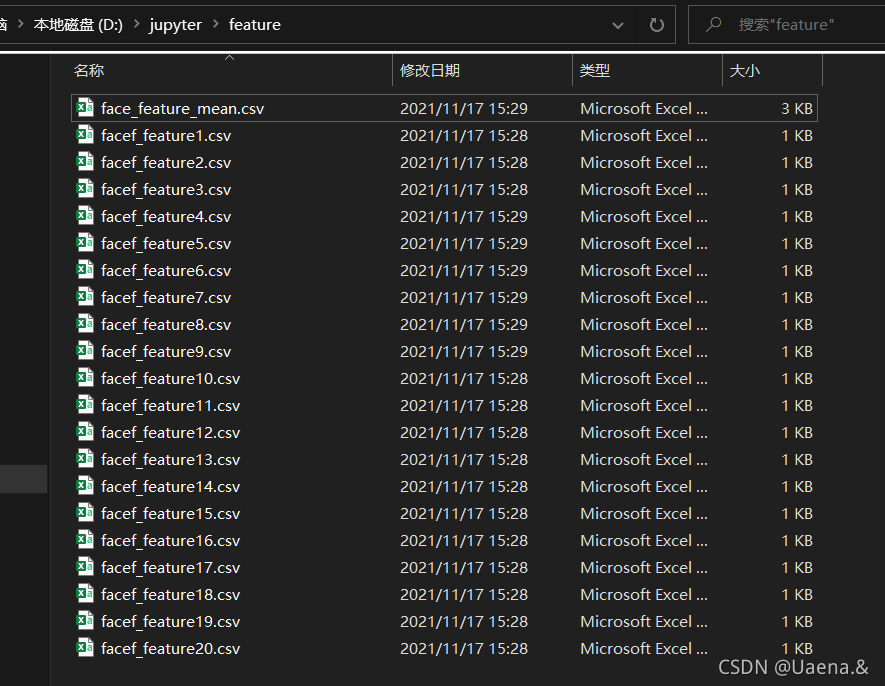Select file name facef_feature11.csv

(x=170, y=406)
